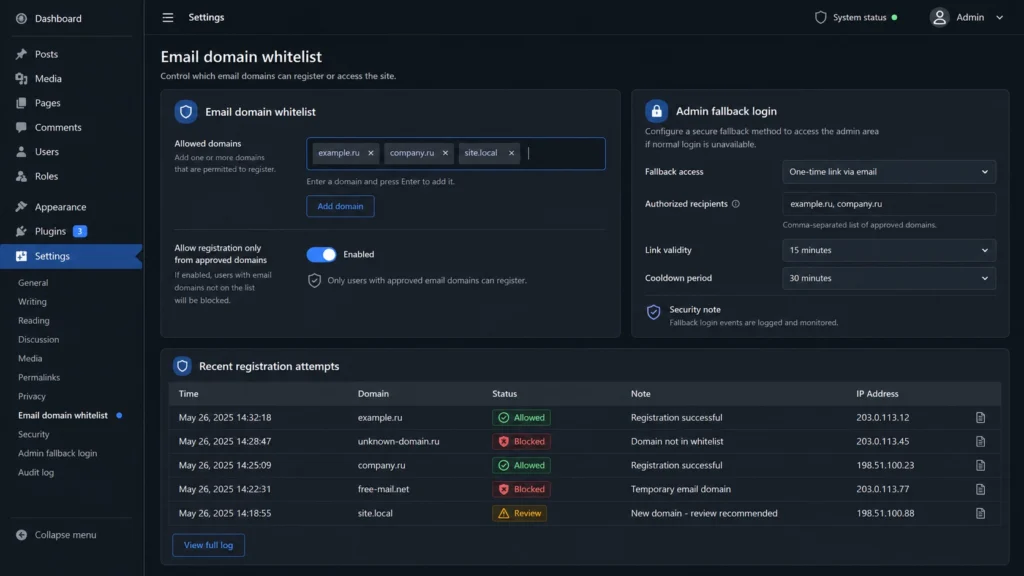Open details icon for site.local row
Image resolution: width=1024 pixels, height=576 pixels.
[980, 513]
